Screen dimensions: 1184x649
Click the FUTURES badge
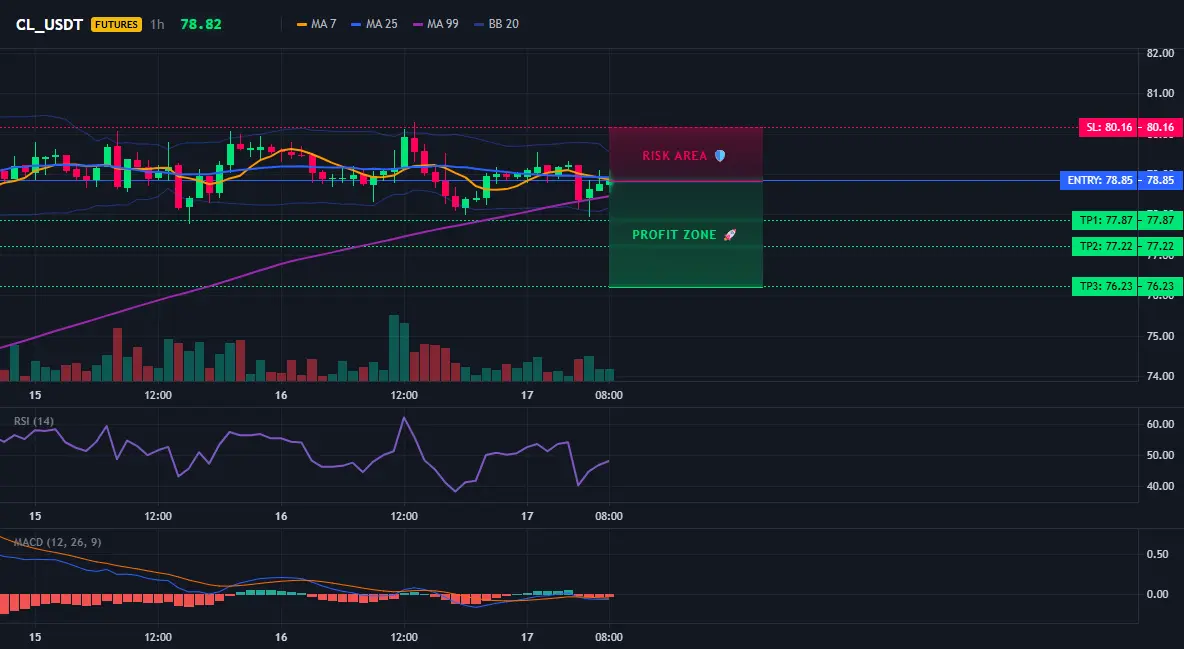[x=116, y=24]
